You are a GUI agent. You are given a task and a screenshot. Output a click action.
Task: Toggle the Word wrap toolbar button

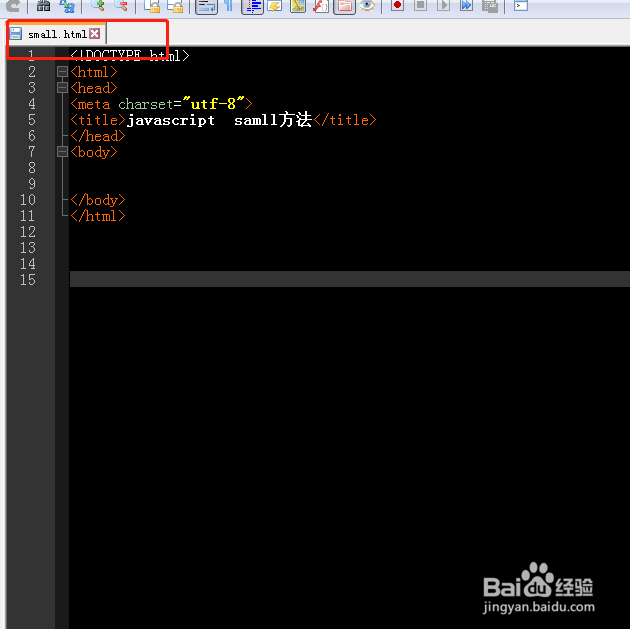pyautogui.click(x=207, y=6)
